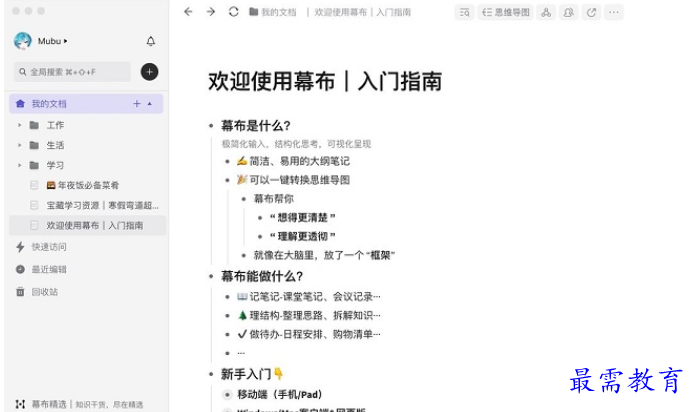
Task: Click the home icon beside 我的文档
Action: pos(20,104)
